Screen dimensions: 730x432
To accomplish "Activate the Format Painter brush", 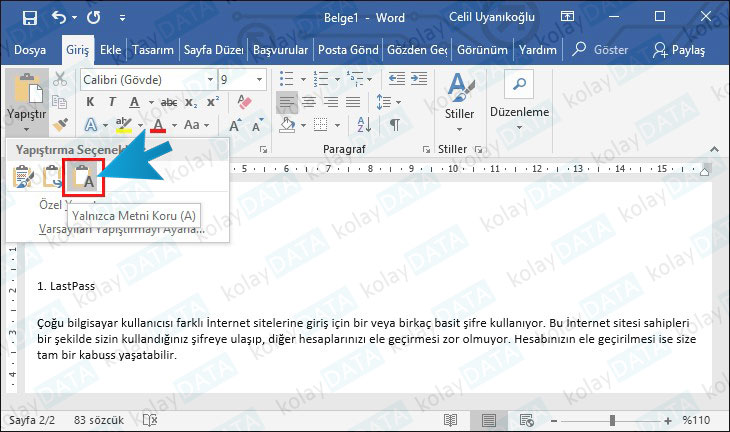I will (x=60, y=124).
